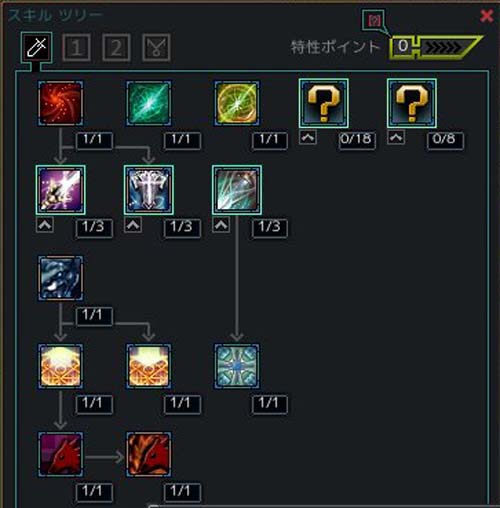Image resolution: width=500 pixels, height=508 pixels.
Task: Select the yellow-green orb skill icon
Action: [237, 103]
